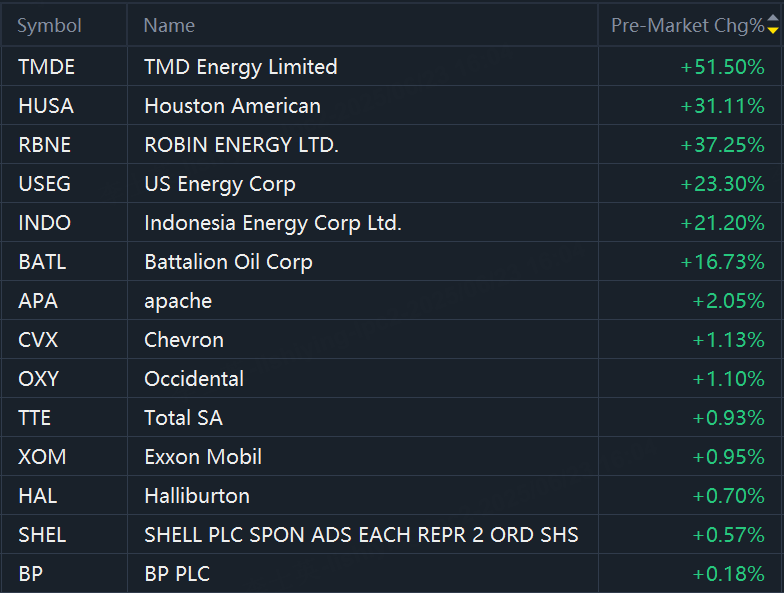
Task: Select the Houston American row name
Action: pos(232,106)
